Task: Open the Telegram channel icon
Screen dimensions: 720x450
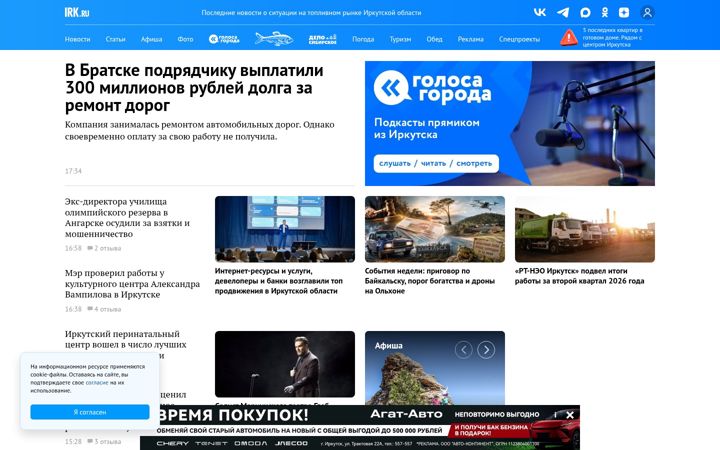Action: pos(562,12)
